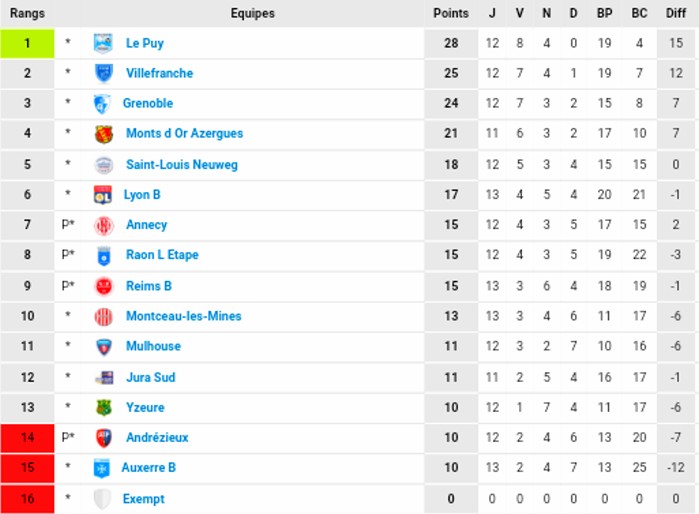Click the Equipes column header
Screen dimensions: 699x514
click(252, 14)
